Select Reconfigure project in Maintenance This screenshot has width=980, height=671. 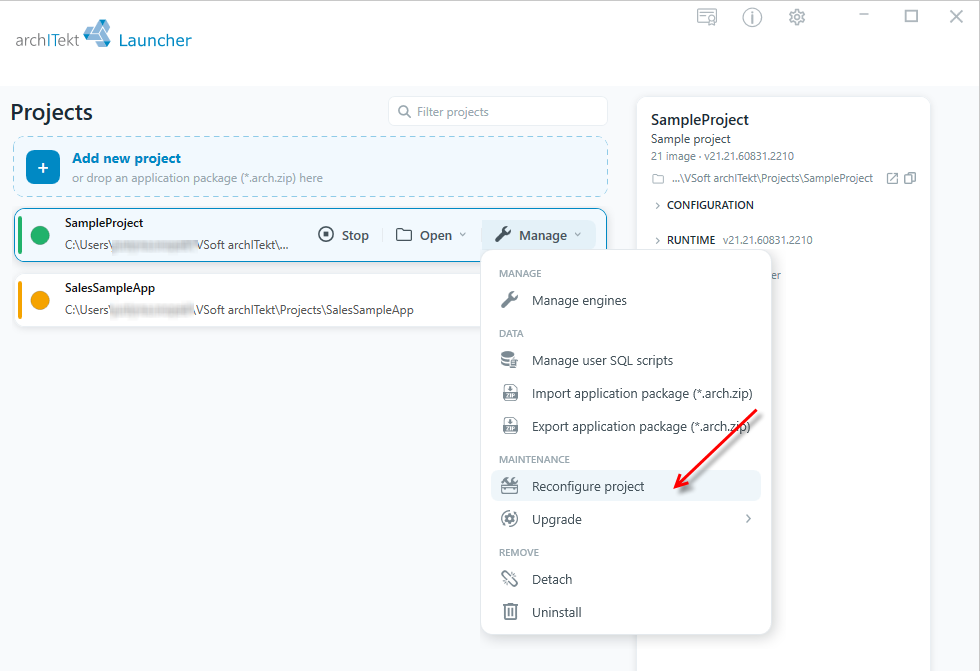pos(626,486)
